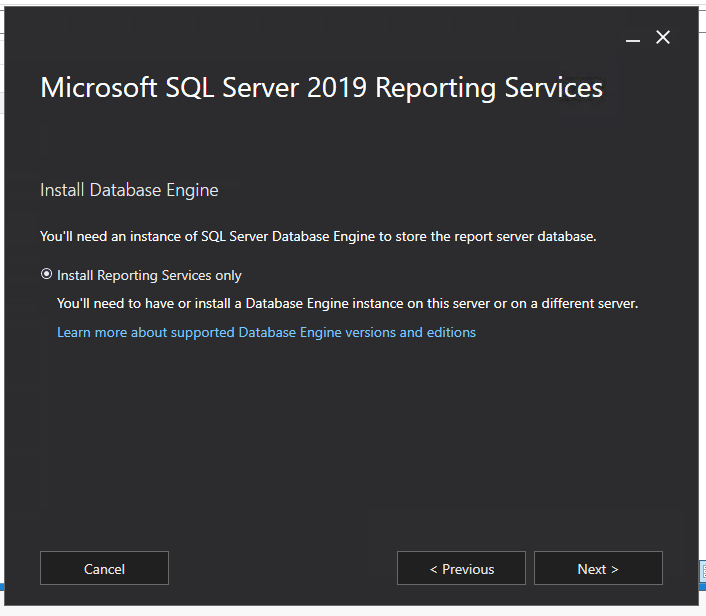Click the background window strip beside the dialog
Screen dimensions: 706x616
click(702, 300)
